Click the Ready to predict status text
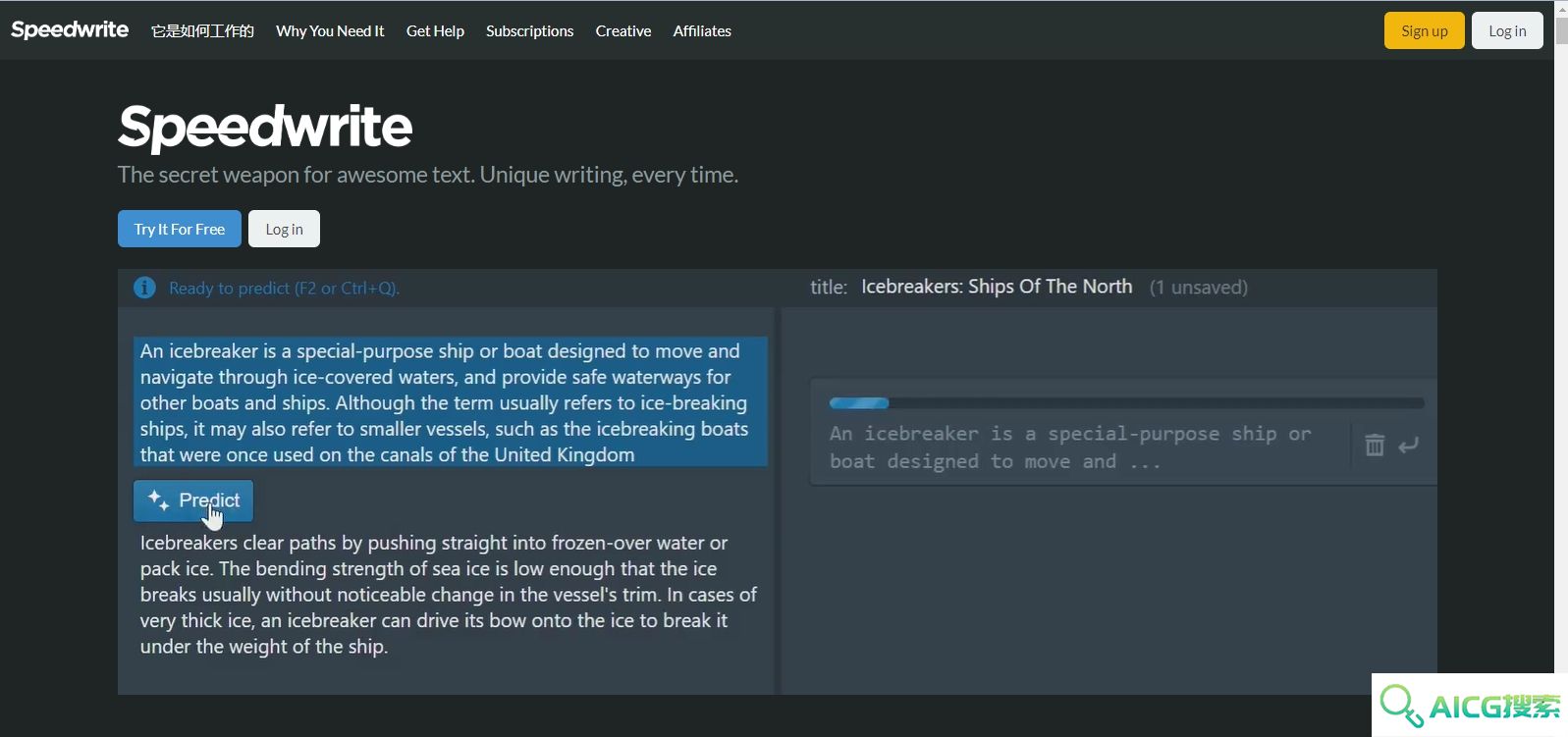Screen dimensions: 1568x737 pos(284,289)
